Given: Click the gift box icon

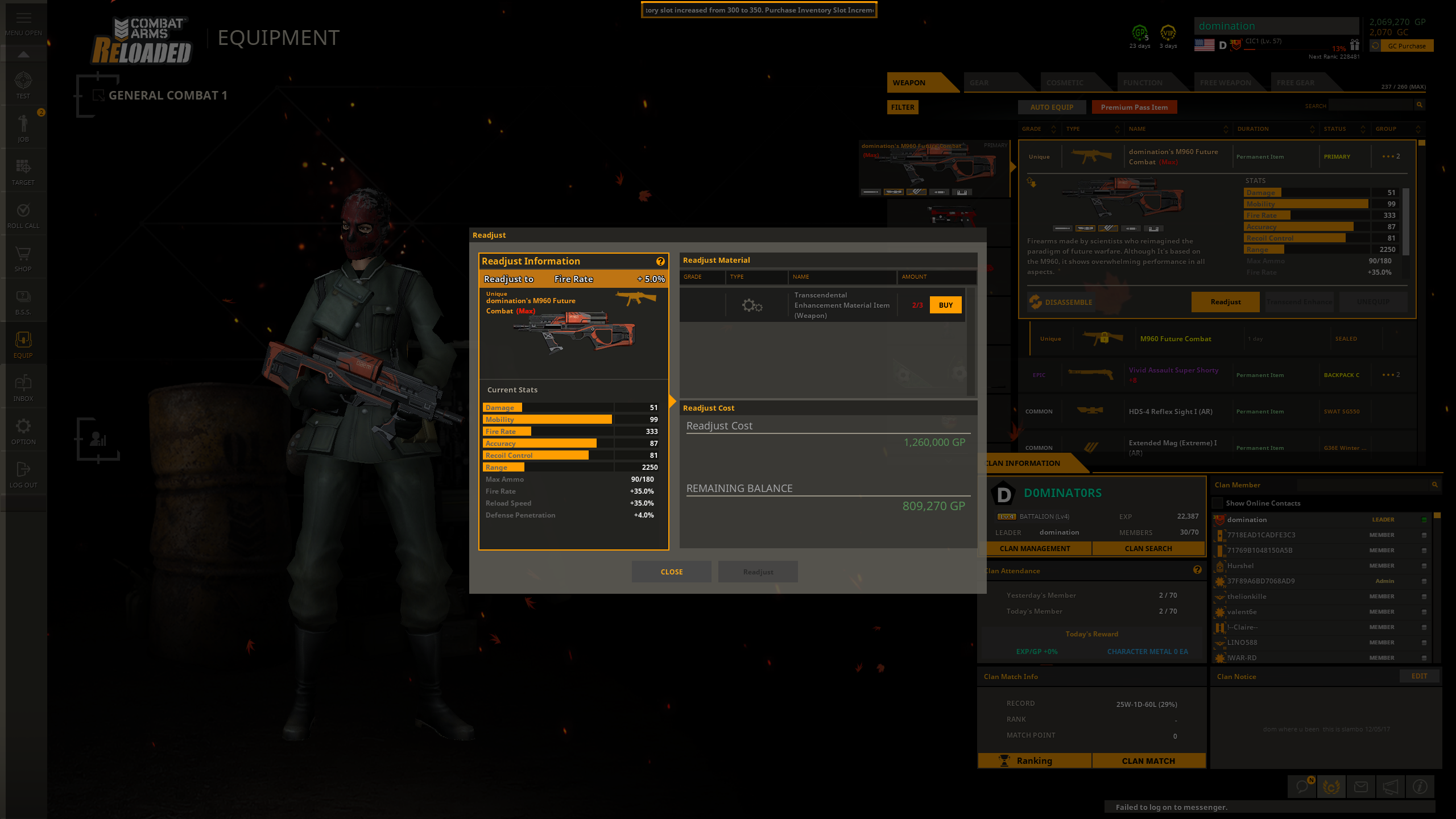Looking at the screenshot, I should click(x=1355, y=44).
